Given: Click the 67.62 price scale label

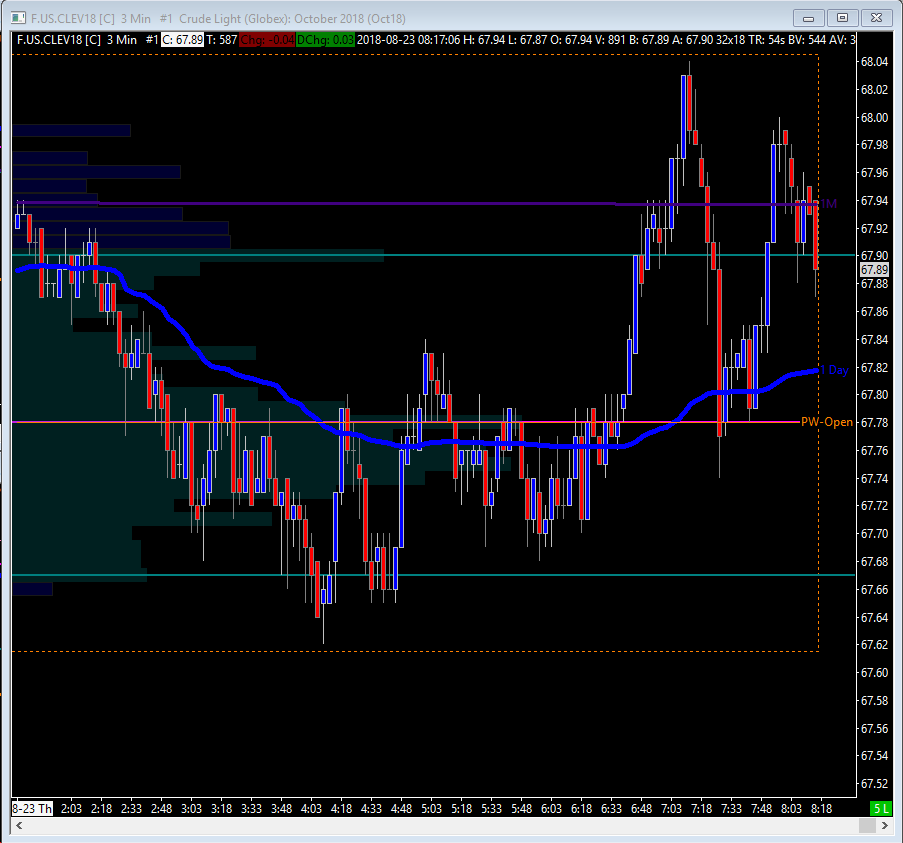Looking at the screenshot, I should pyautogui.click(x=874, y=645).
